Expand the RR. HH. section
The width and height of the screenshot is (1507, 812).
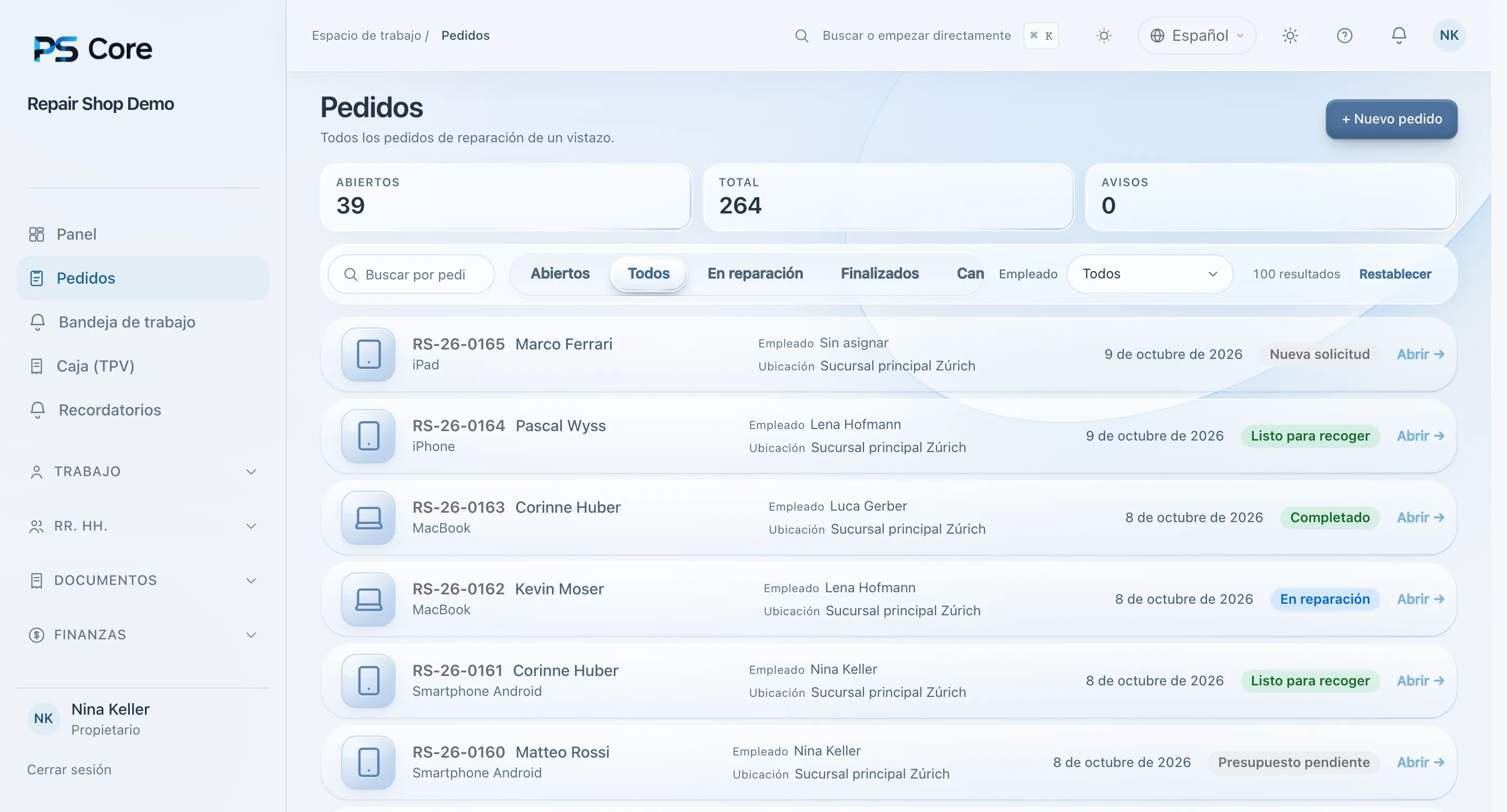pos(143,526)
